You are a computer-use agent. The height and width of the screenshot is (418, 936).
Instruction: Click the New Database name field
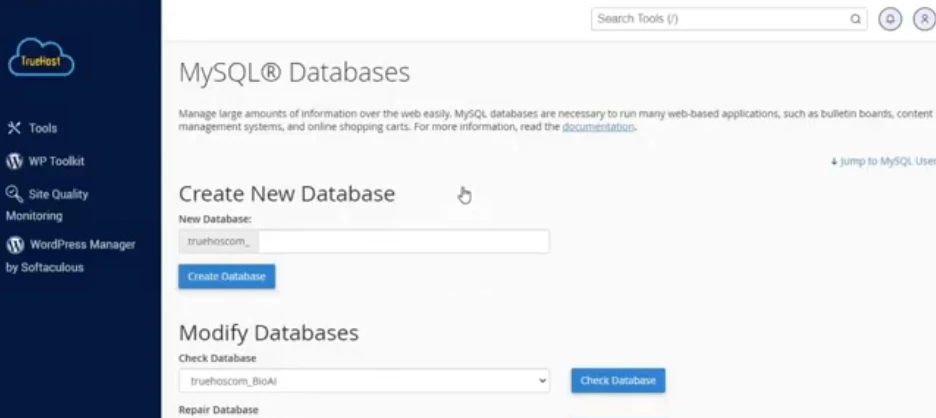click(404, 241)
